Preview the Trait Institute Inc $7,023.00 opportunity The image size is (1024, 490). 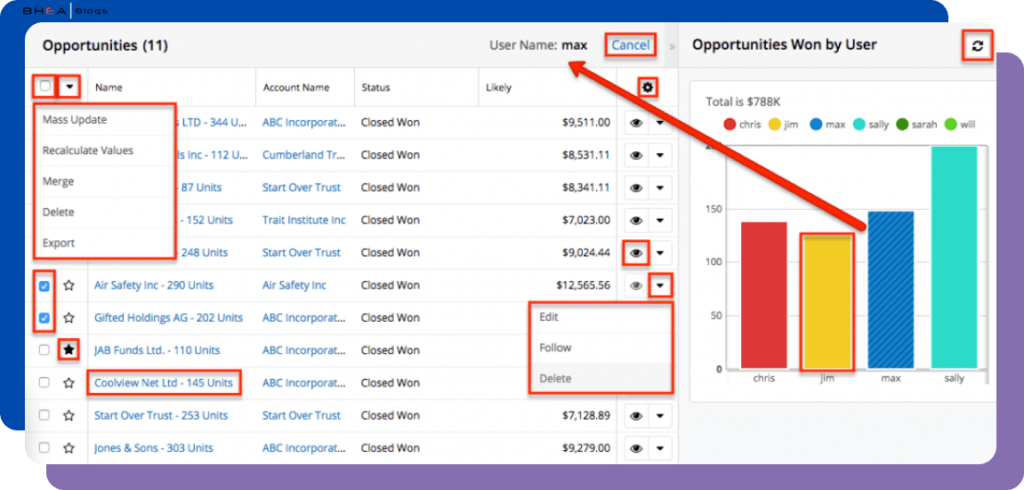tap(636, 221)
